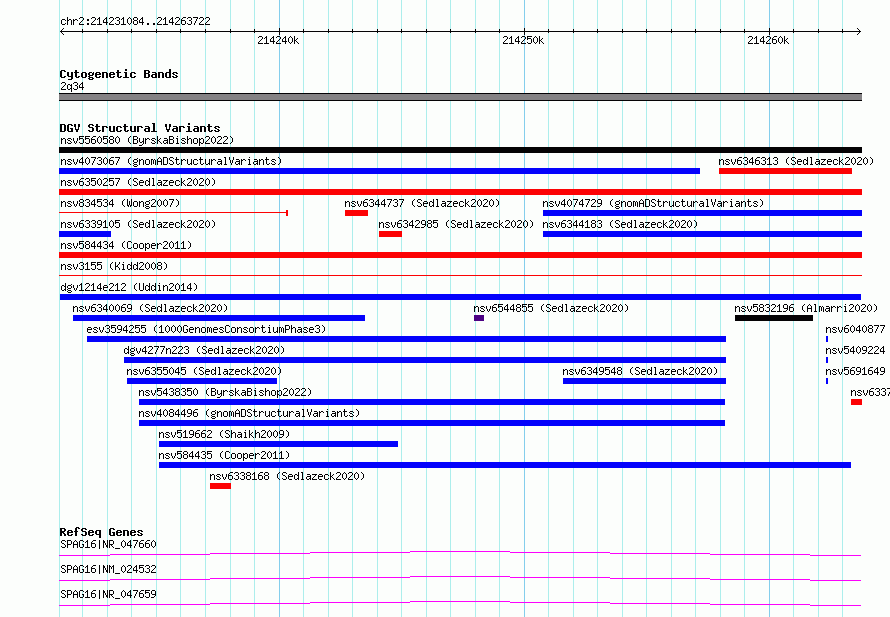Viewport: 890px width, 617px height.
Task: Click the nsv5560580 (ByrskaBishop2022) variant label
Action: pos(147,140)
